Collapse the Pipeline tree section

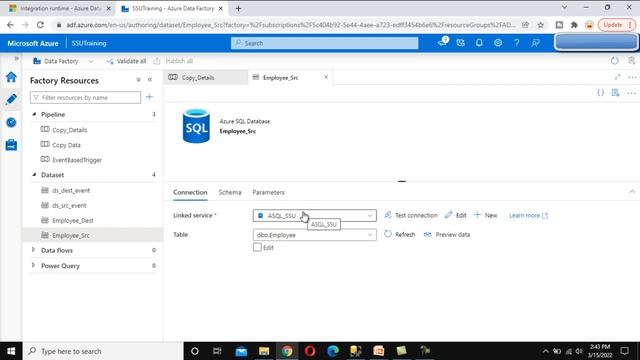coord(34,114)
